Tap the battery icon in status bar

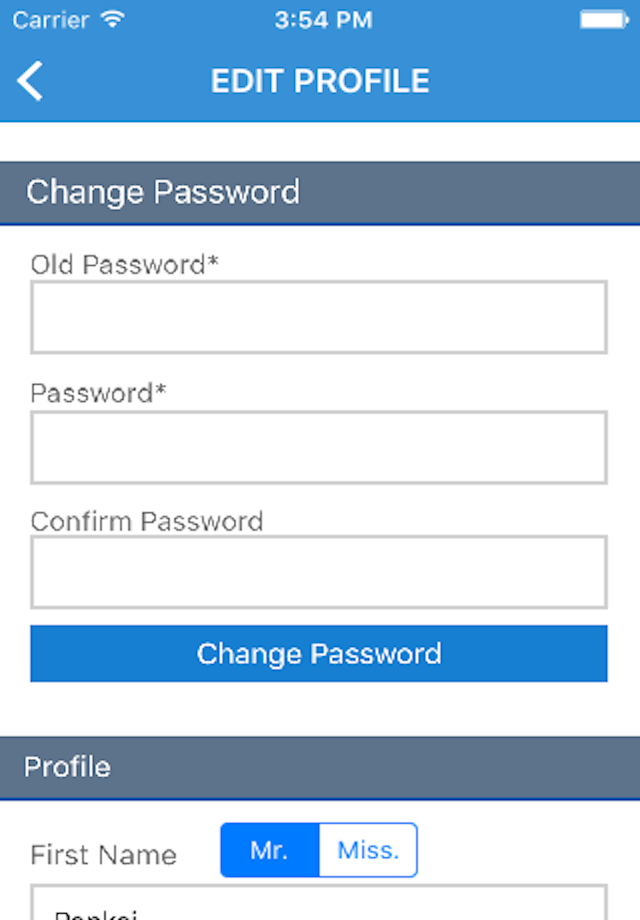(x=603, y=19)
